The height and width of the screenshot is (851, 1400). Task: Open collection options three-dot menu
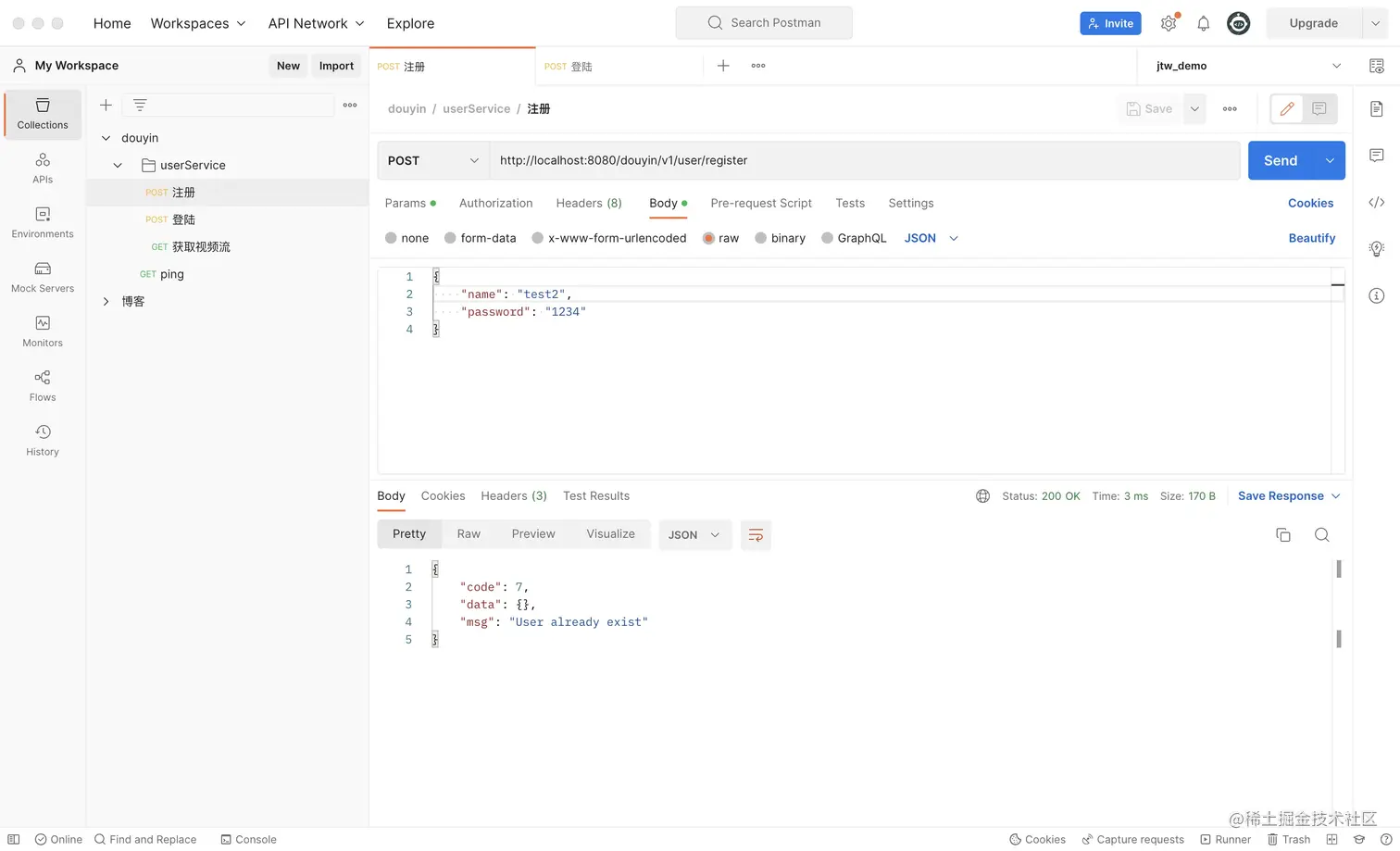coord(350,105)
